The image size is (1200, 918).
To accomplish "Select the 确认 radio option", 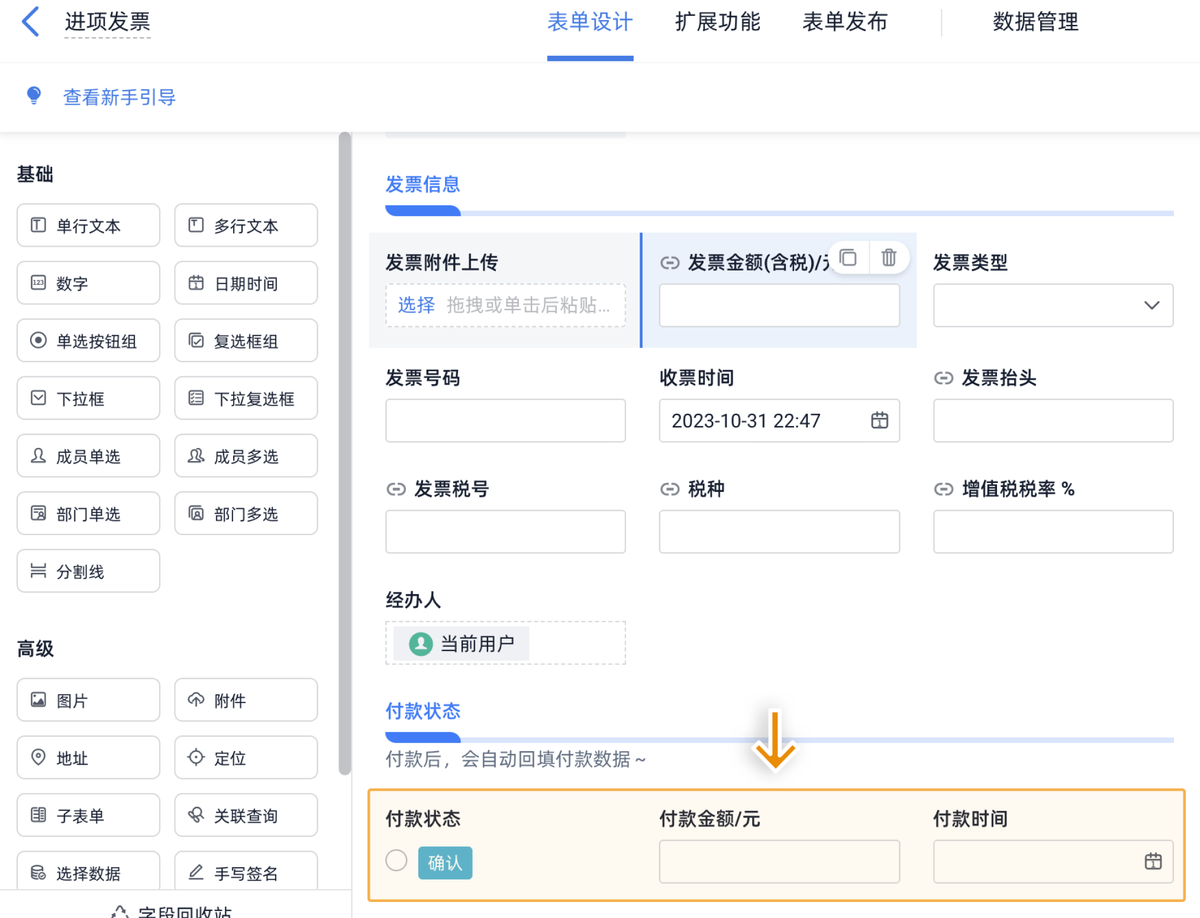I will [x=397, y=861].
